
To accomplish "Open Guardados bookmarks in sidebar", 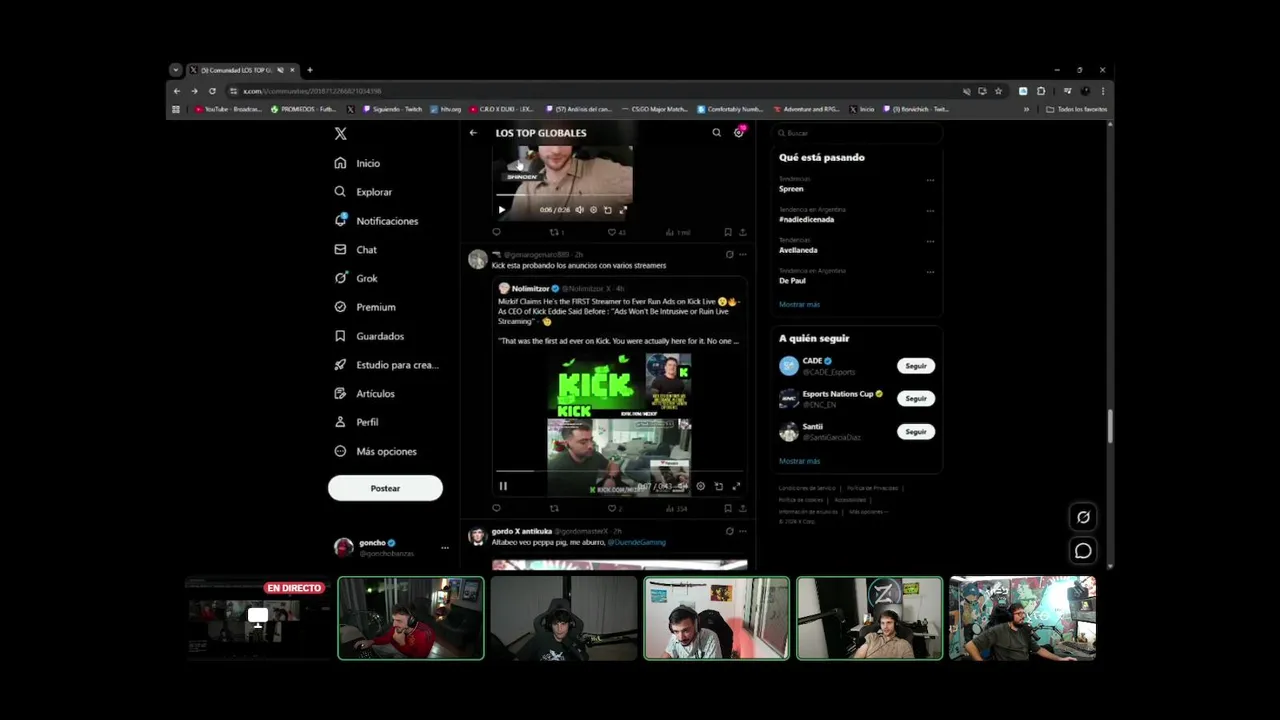I will [x=369, y=336].
